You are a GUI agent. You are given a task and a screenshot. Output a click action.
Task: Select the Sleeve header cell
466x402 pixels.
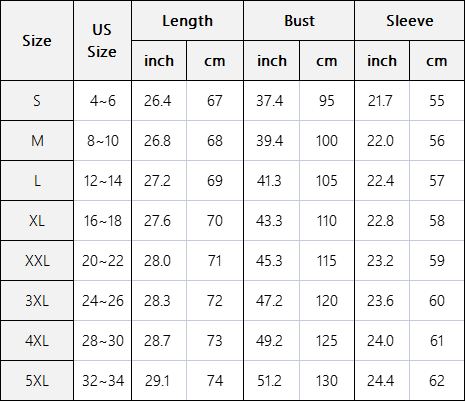coord(410,21)
